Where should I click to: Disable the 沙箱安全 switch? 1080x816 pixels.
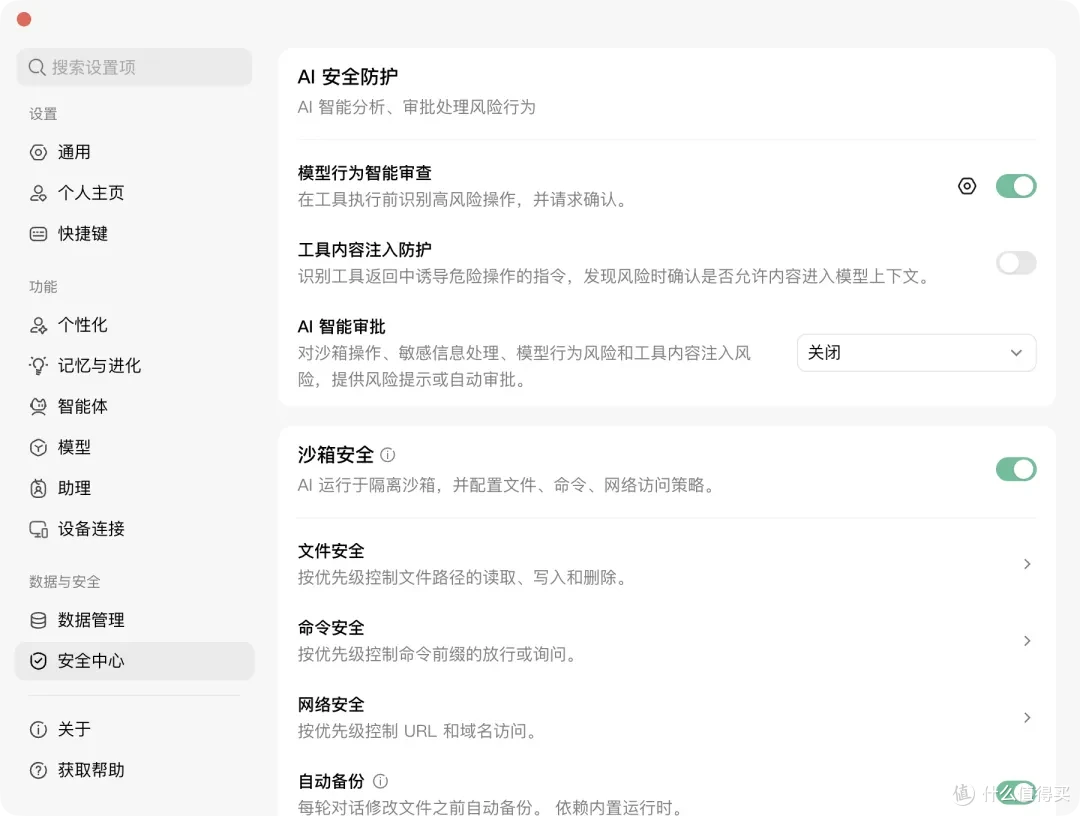[x=1016, y=469]
